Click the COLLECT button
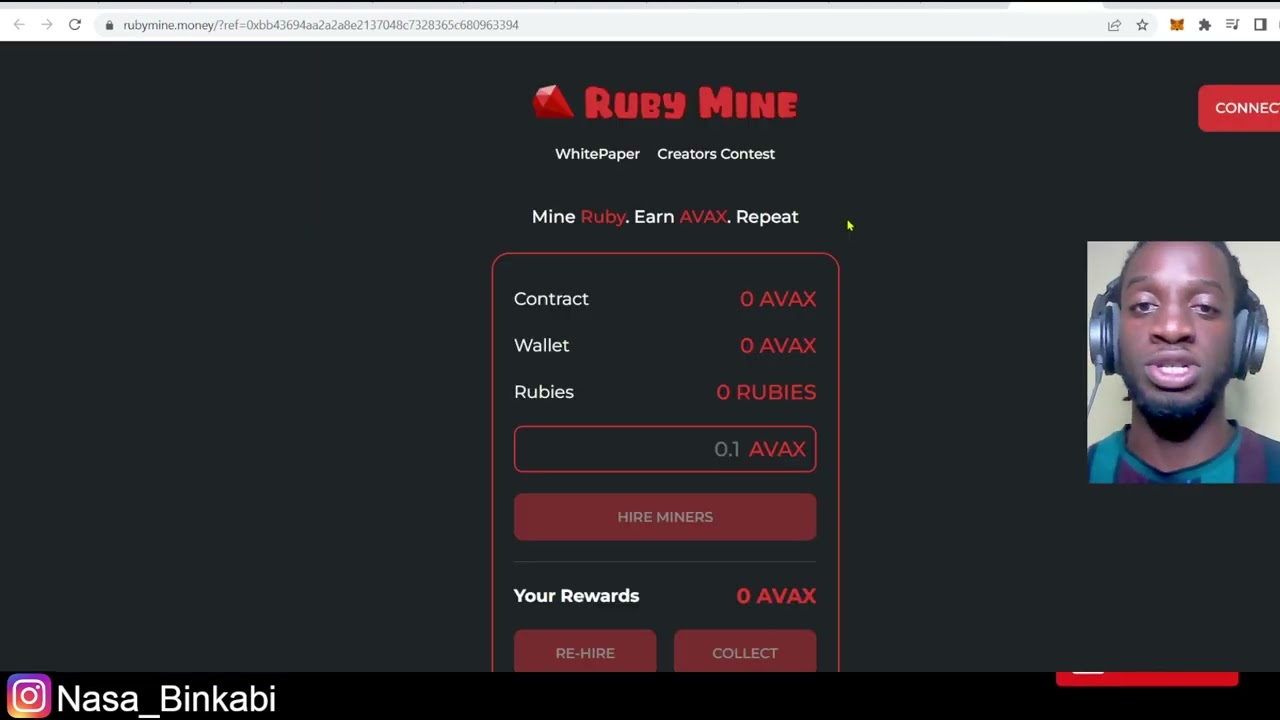This screenshot has width=1280, height=720. point(745,652)
